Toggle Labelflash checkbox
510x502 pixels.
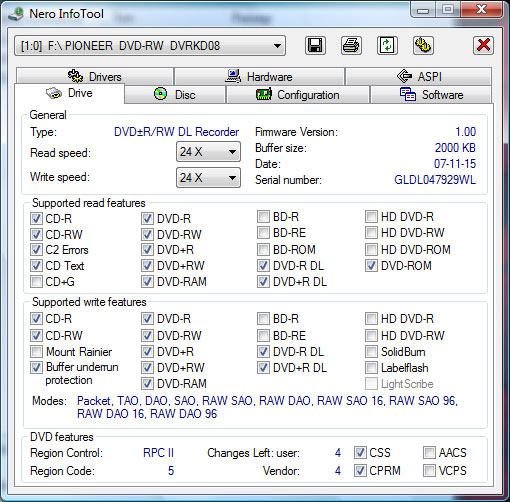pyautogui.click(x=371, y=368)
